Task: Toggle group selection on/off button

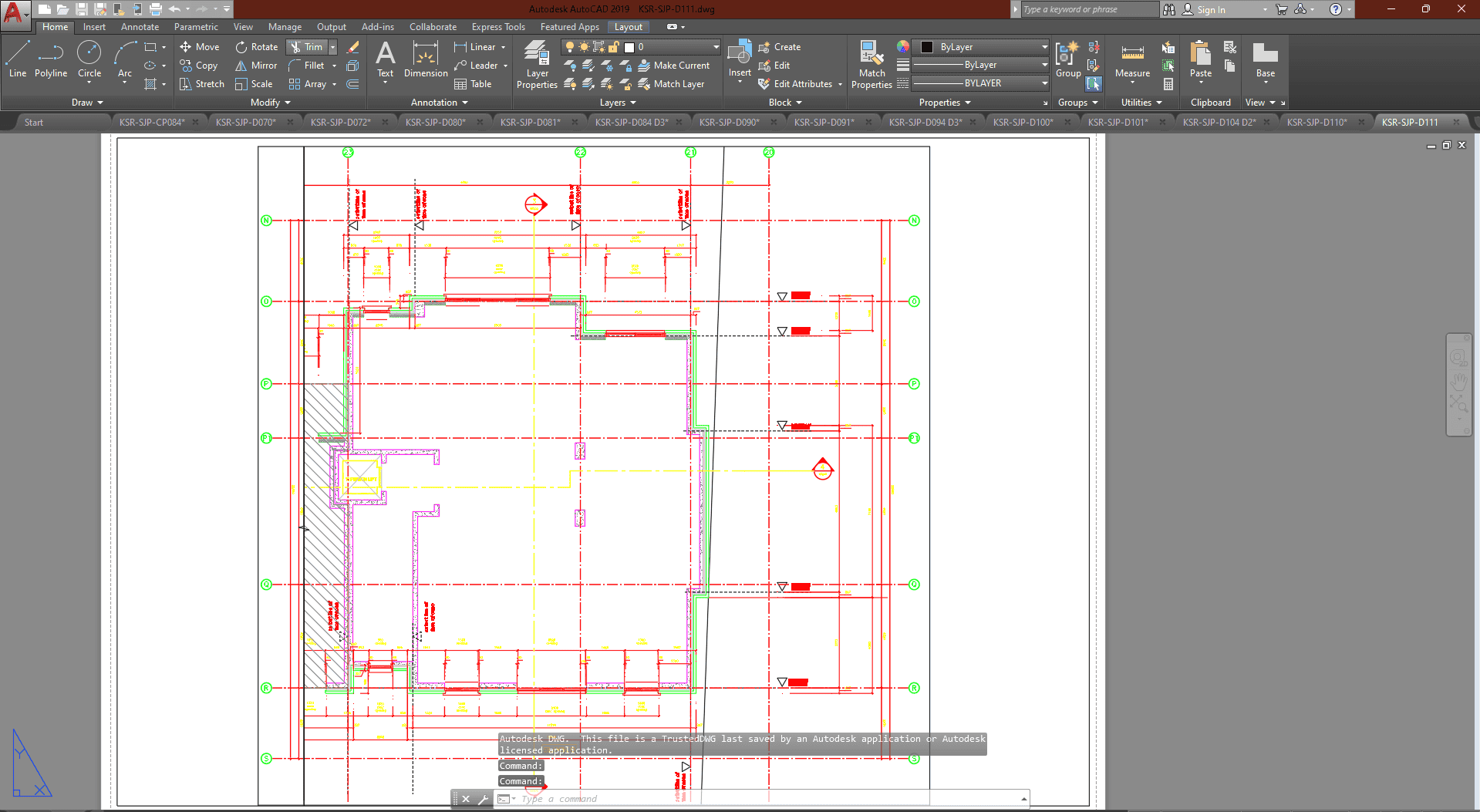Action: pos(1094,83)
